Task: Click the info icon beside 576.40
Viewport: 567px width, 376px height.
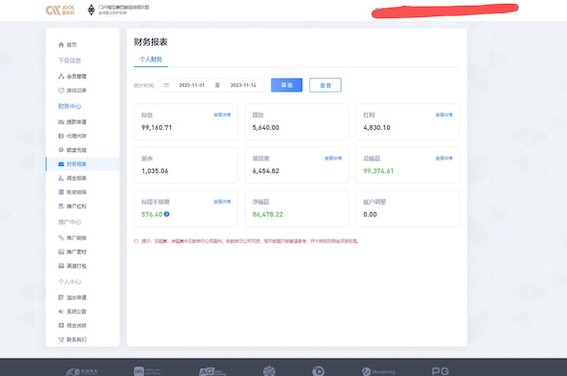Action: pyautogui.click(x=167, y=214)
